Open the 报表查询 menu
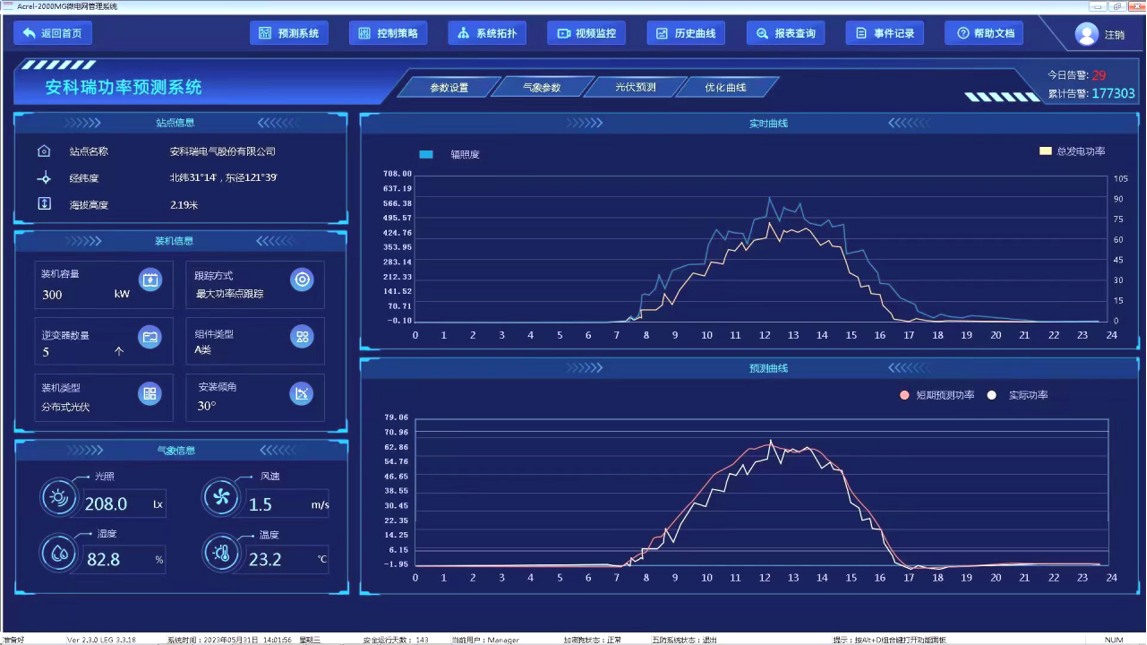This screenshot has width=1147, height=645. 786,33
